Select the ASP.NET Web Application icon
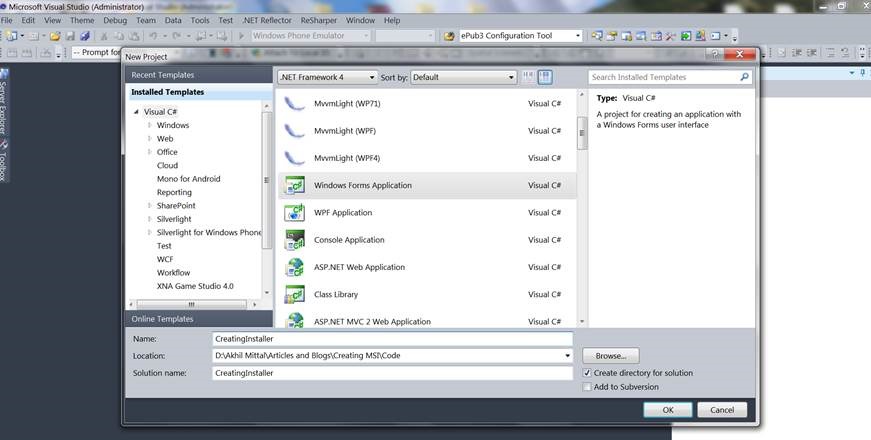 (x=295, y=267)
